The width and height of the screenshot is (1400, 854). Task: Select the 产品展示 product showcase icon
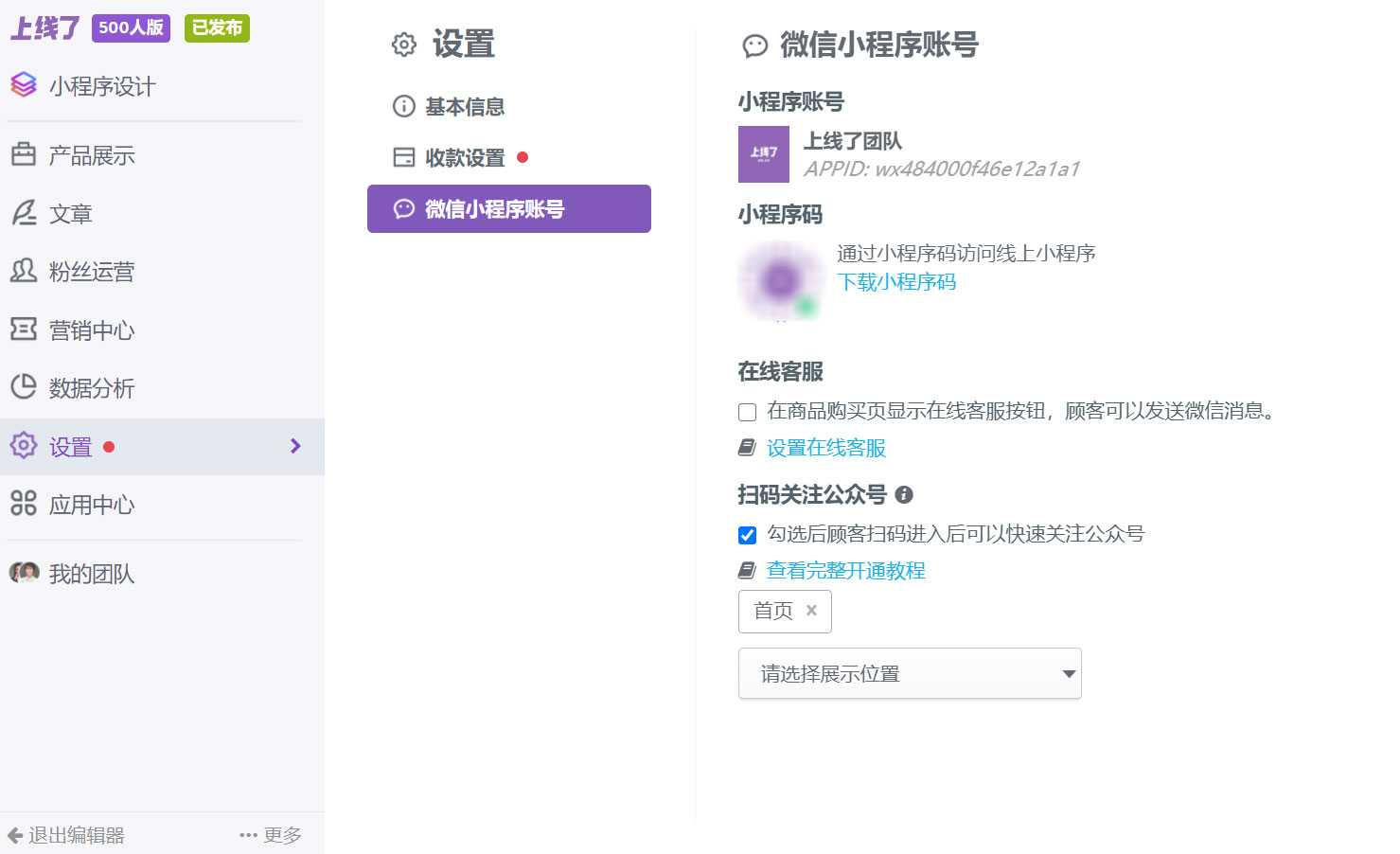tap(24, 154)
